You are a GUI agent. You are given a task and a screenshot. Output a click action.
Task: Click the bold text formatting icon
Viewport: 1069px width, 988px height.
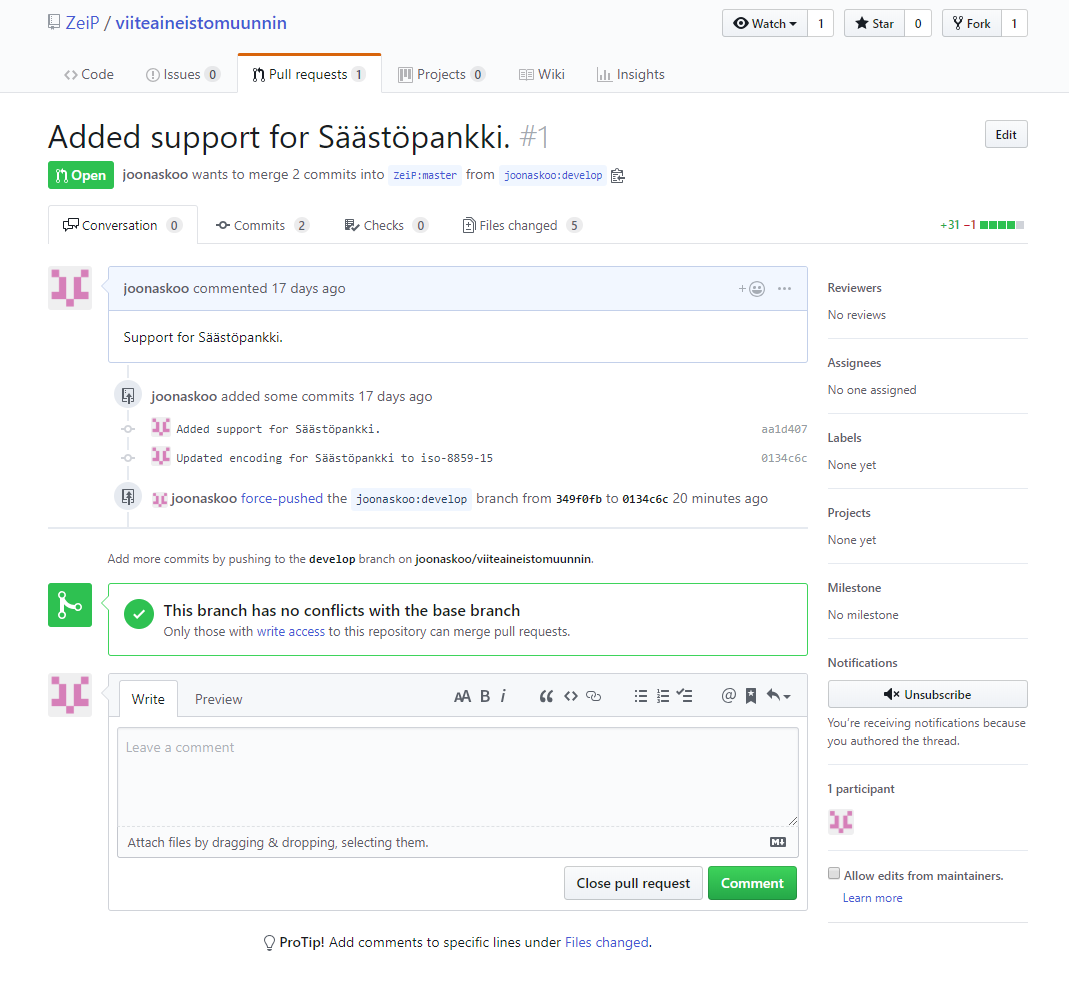(485, 697)
